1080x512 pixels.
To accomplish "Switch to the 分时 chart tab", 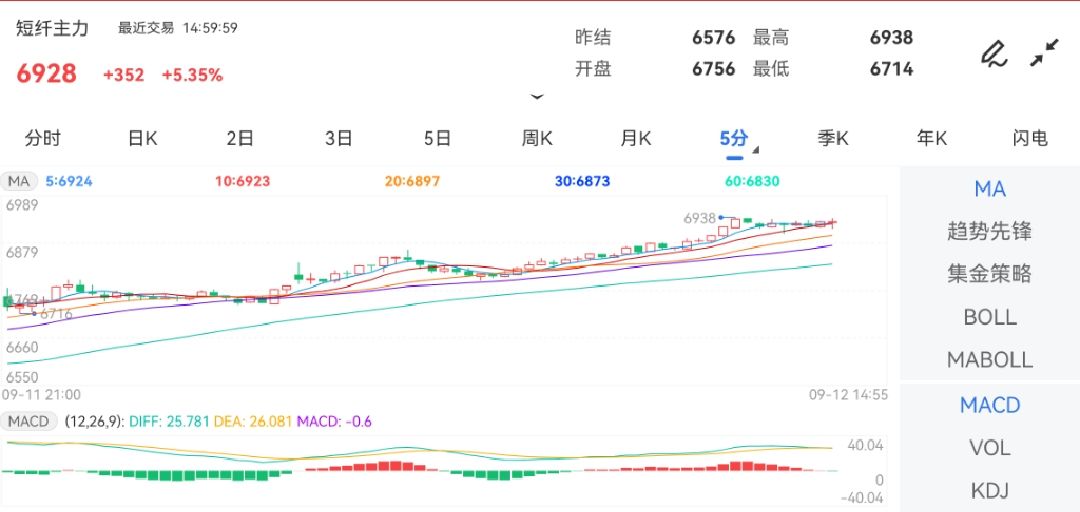I will [x=42, y=138].
